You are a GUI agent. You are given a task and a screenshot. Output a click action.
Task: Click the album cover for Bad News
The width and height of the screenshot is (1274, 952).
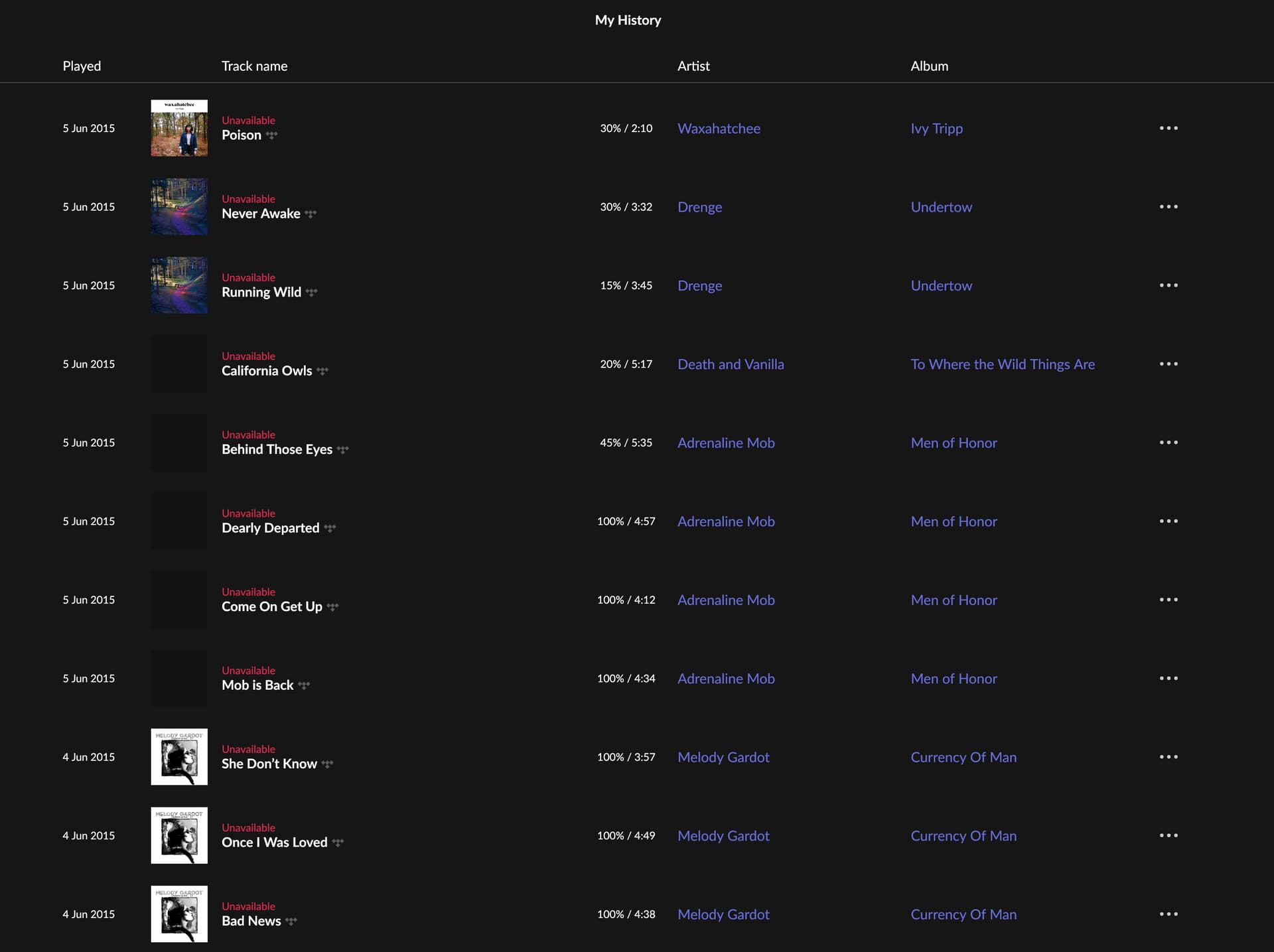click(x=179, y=914)
